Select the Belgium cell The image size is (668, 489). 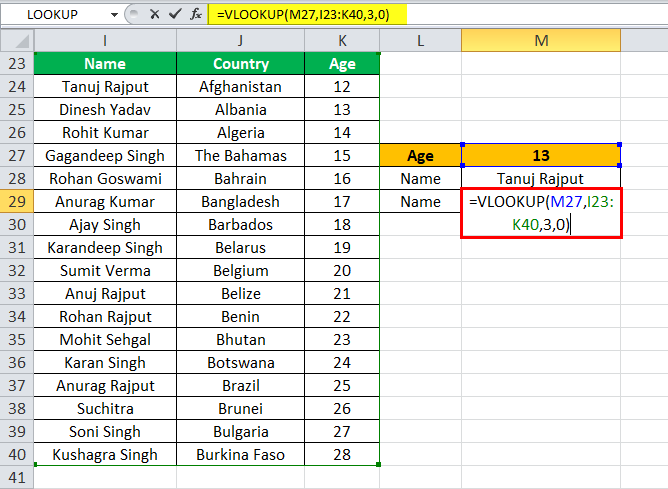pyautogui.click(x=240, y=270)
